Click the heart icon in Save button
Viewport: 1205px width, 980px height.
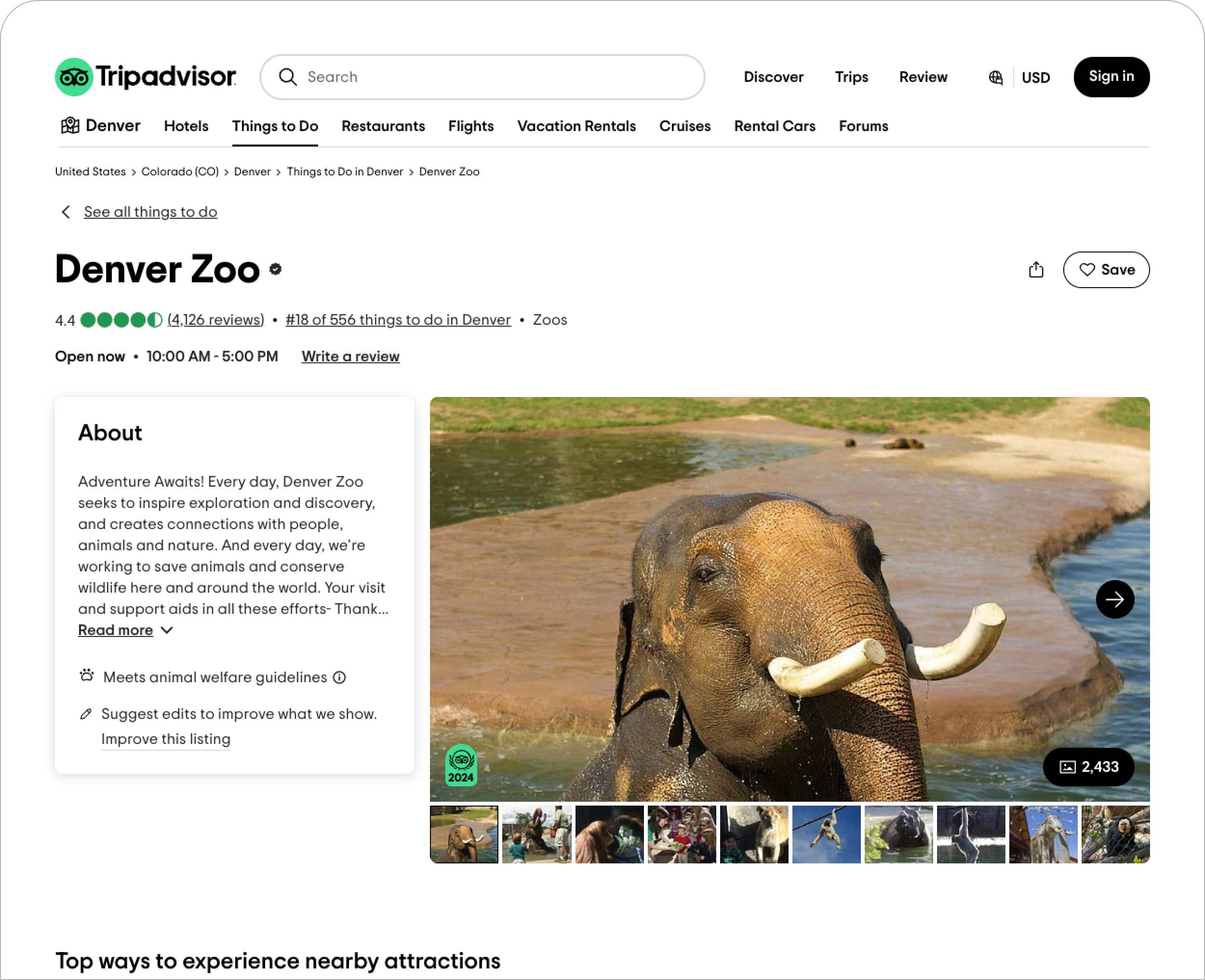1087,270
